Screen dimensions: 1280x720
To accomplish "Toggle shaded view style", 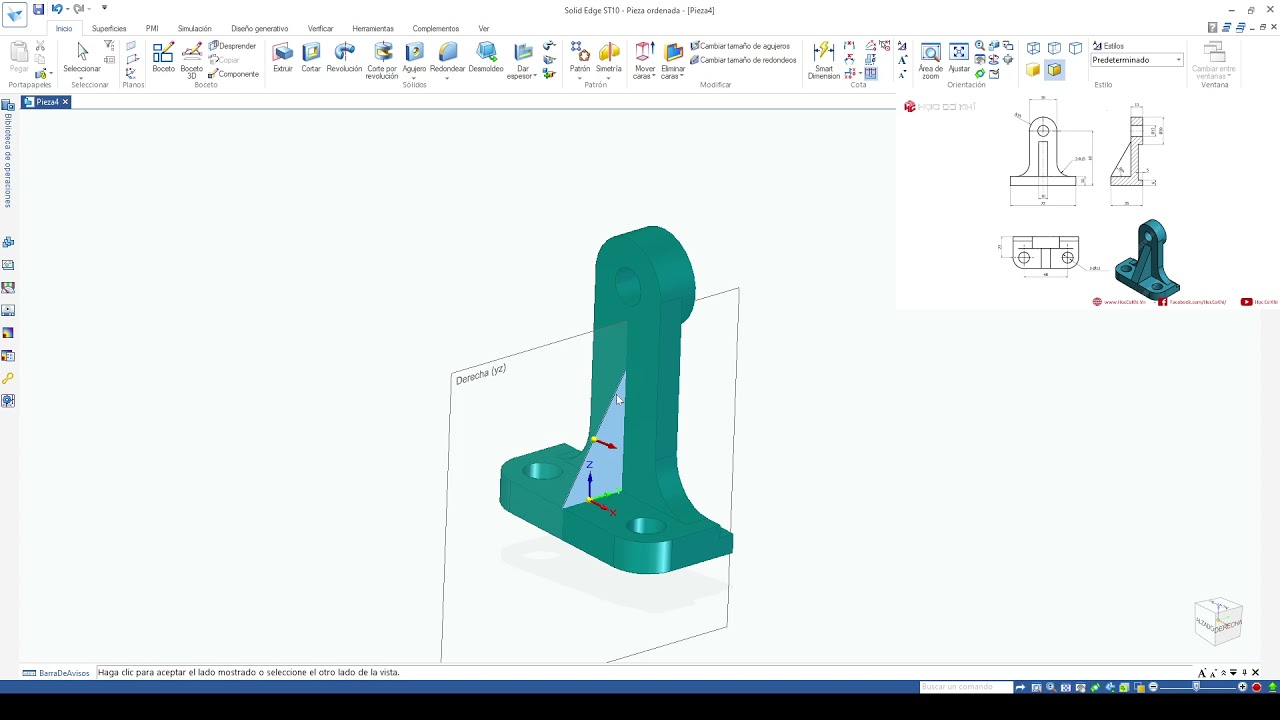I will click(1033, 70).
